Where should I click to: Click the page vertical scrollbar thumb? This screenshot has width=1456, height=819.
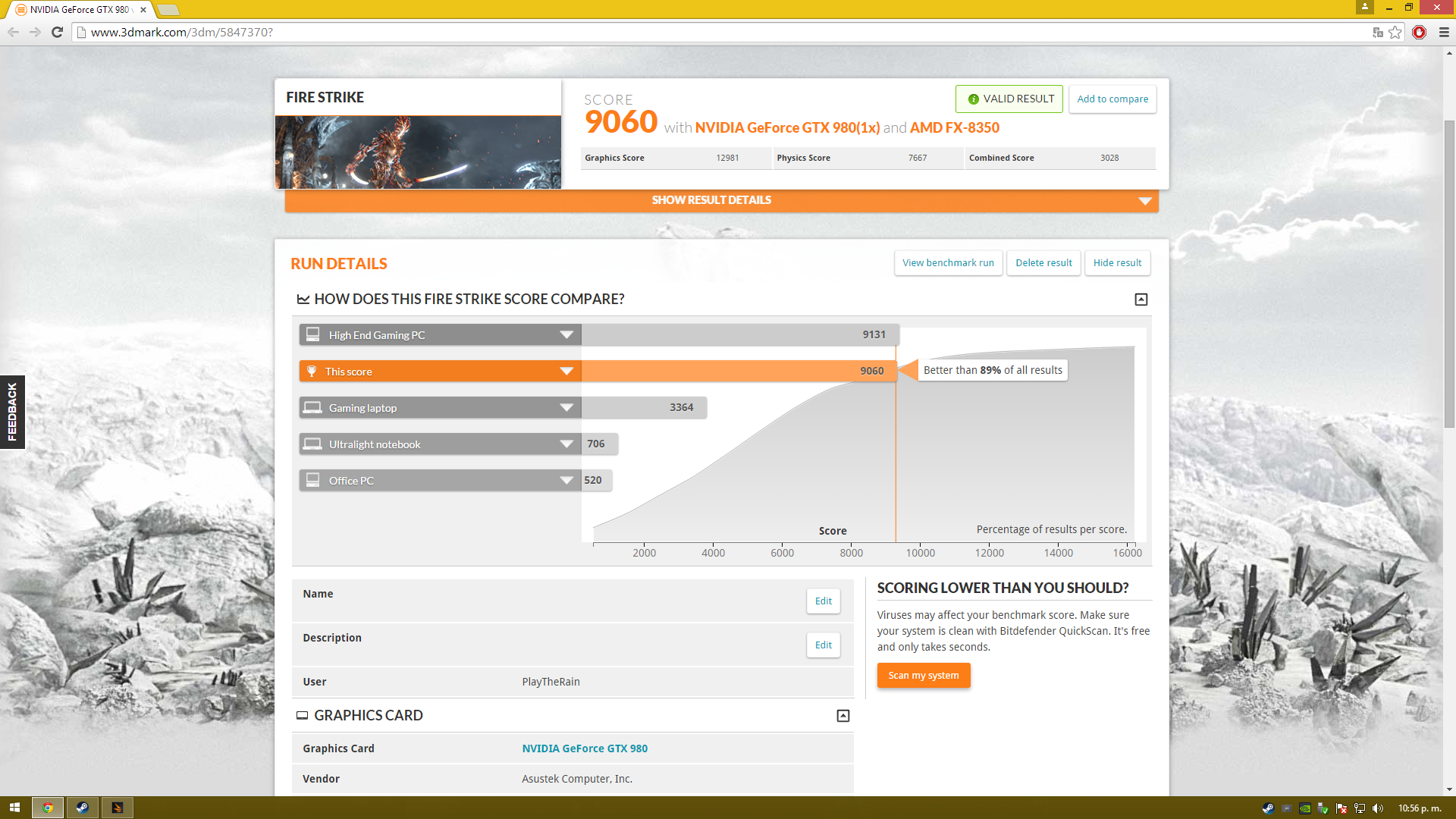tap(1449, 273)
